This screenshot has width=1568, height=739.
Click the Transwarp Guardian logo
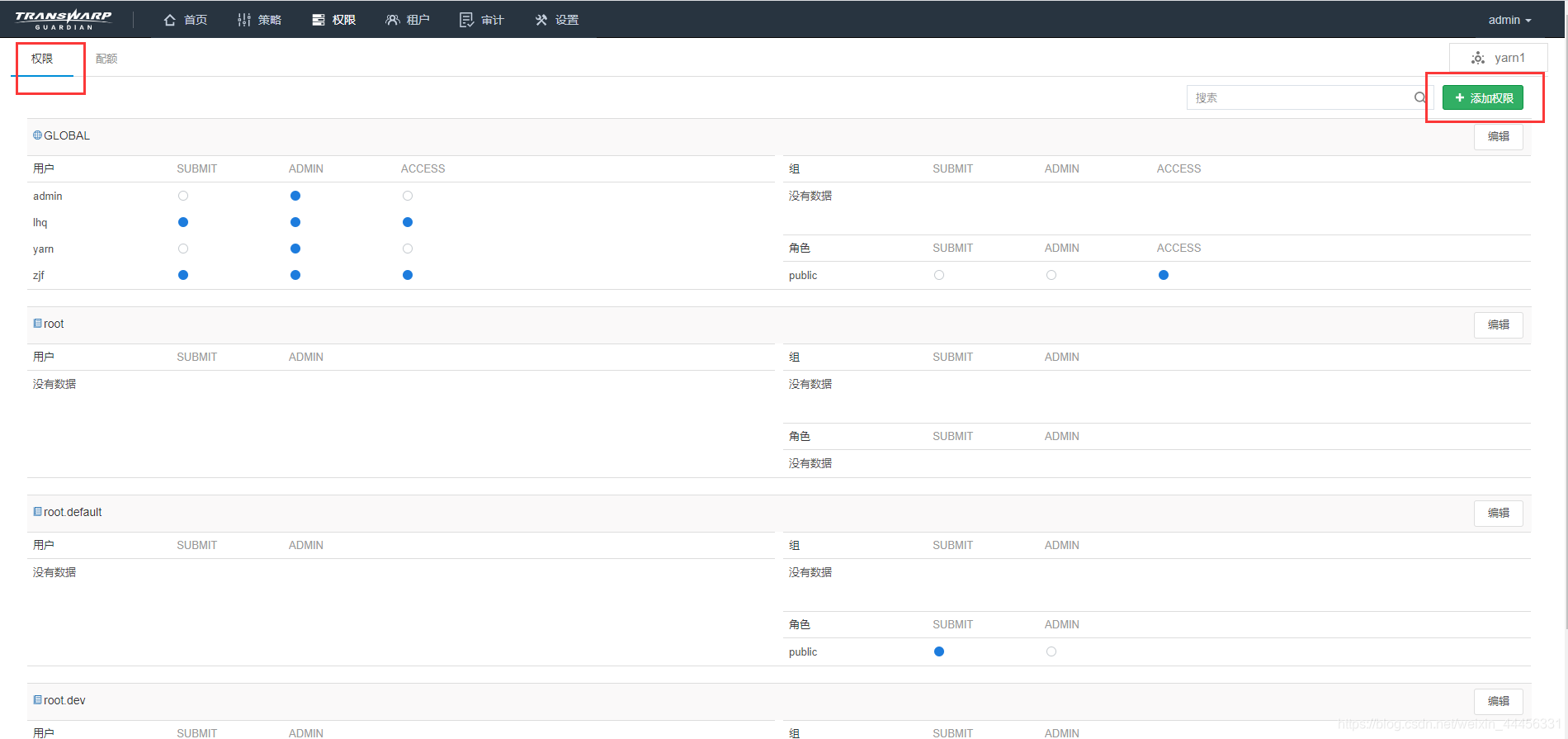(x=64, y=19)
